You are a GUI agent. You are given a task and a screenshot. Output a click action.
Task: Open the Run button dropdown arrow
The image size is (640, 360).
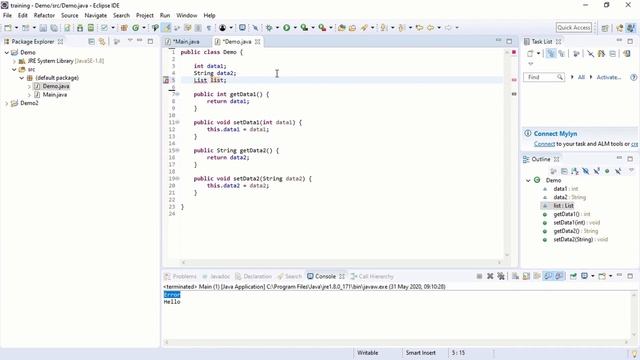click(x=295, y=28)
